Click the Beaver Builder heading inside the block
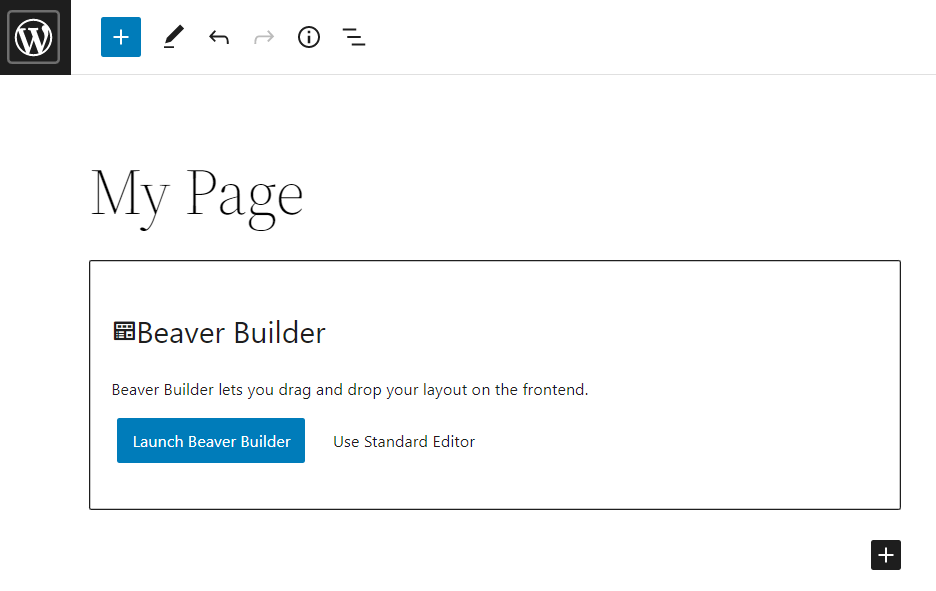Viewport: 936px width, 591px height. (232, 332)
